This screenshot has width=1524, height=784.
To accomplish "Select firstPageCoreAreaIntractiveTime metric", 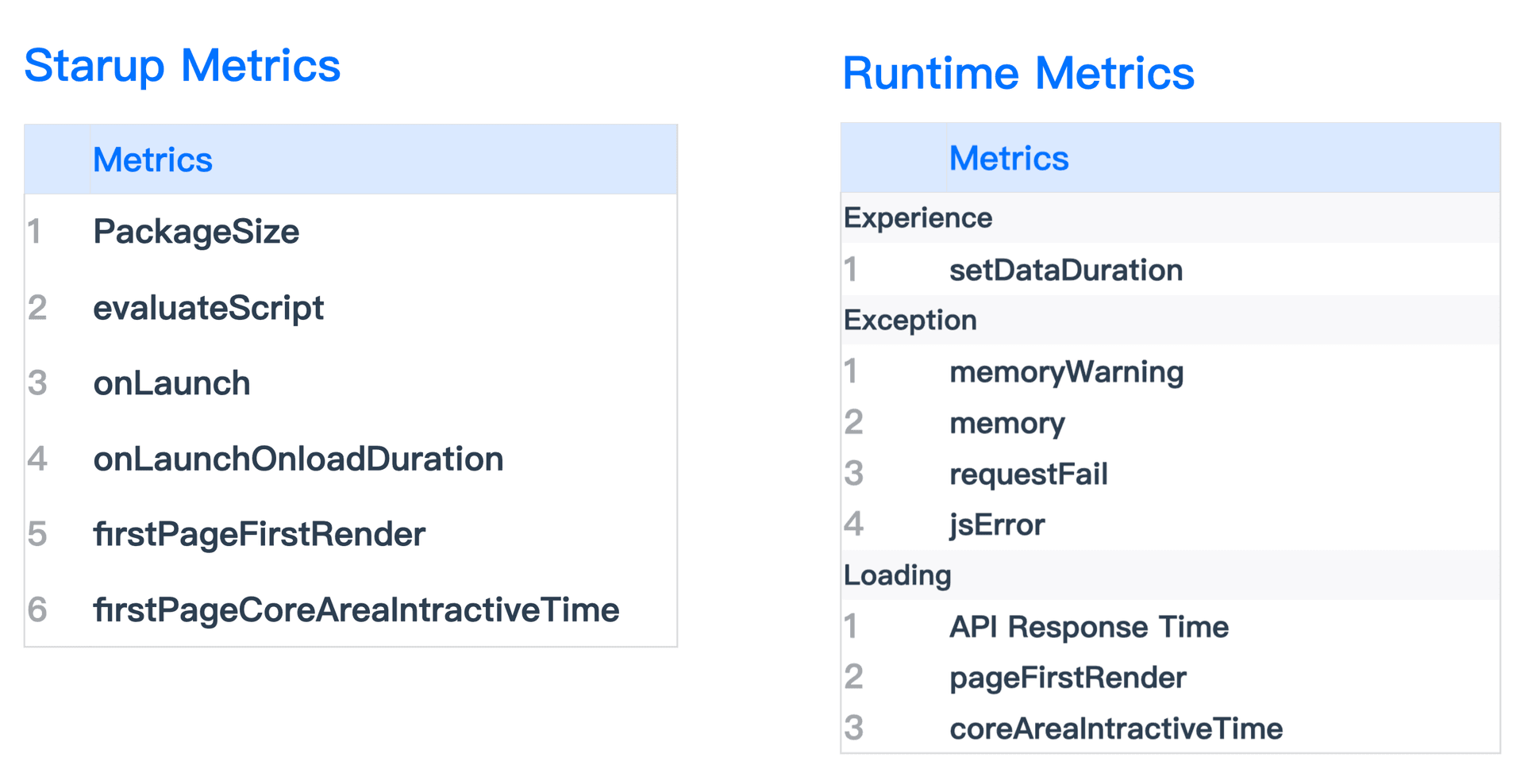I will (356, 609).
